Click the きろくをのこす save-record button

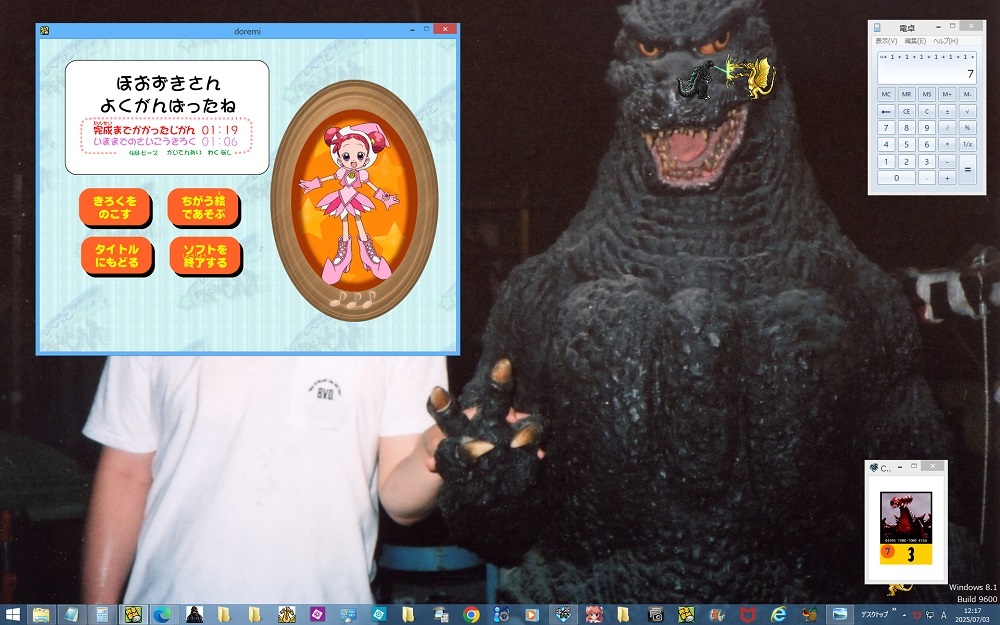click(x=115, y=207)
